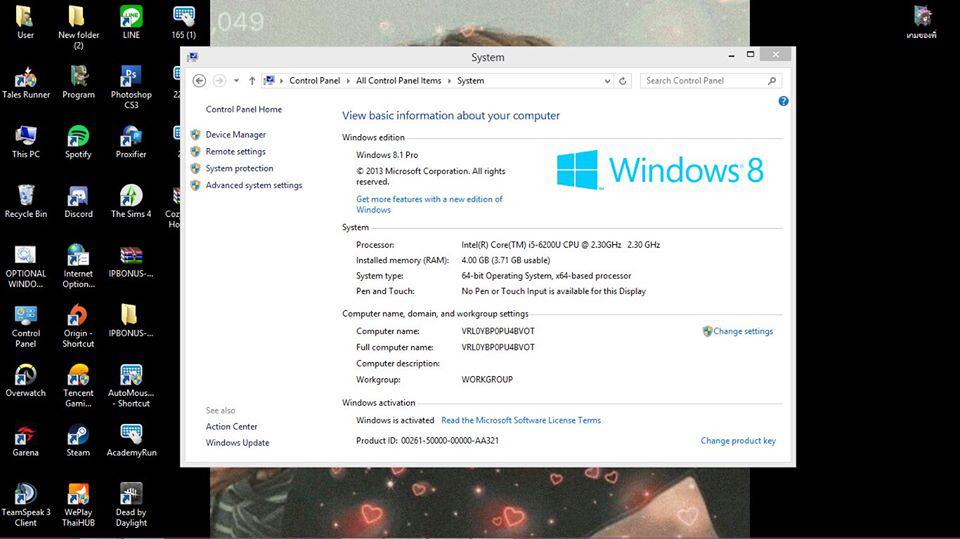Select Windows 8.1 Pro edition text
The image size is (960, 539).
click(387, 155)
